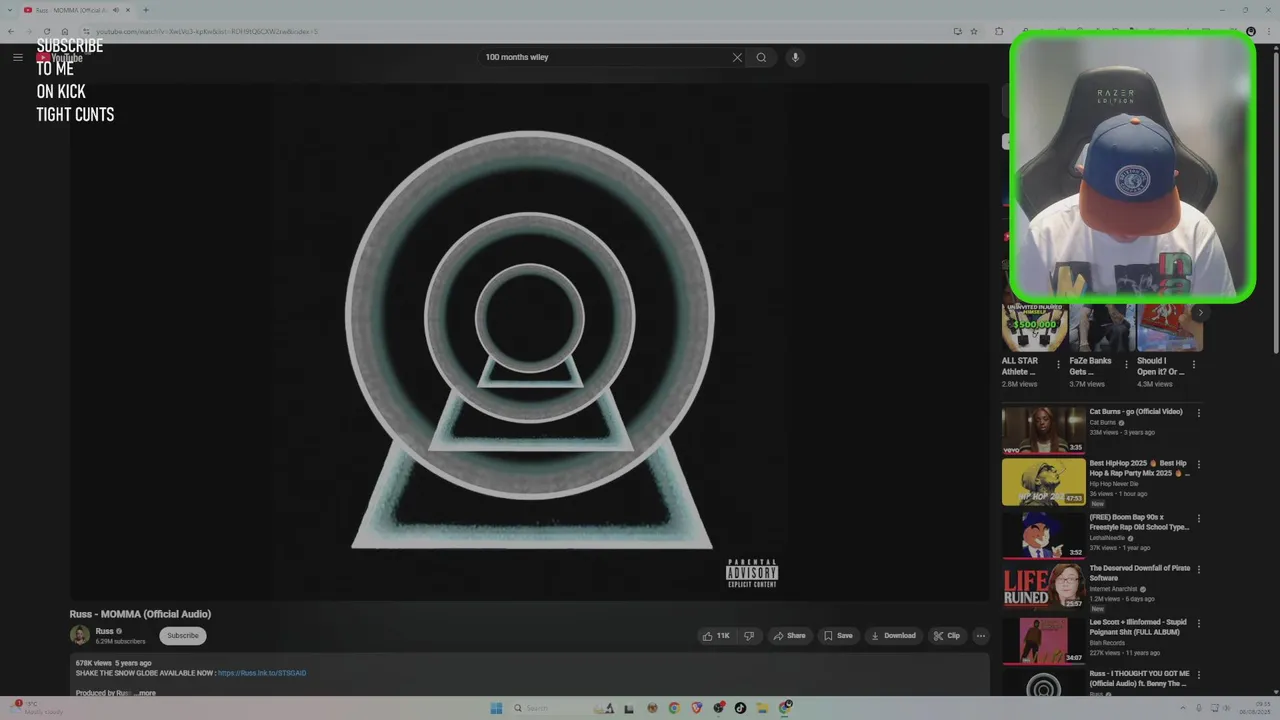Start voice search with the microphone
The width and height of the screenshot is (1280, 720).
point(795,57)
